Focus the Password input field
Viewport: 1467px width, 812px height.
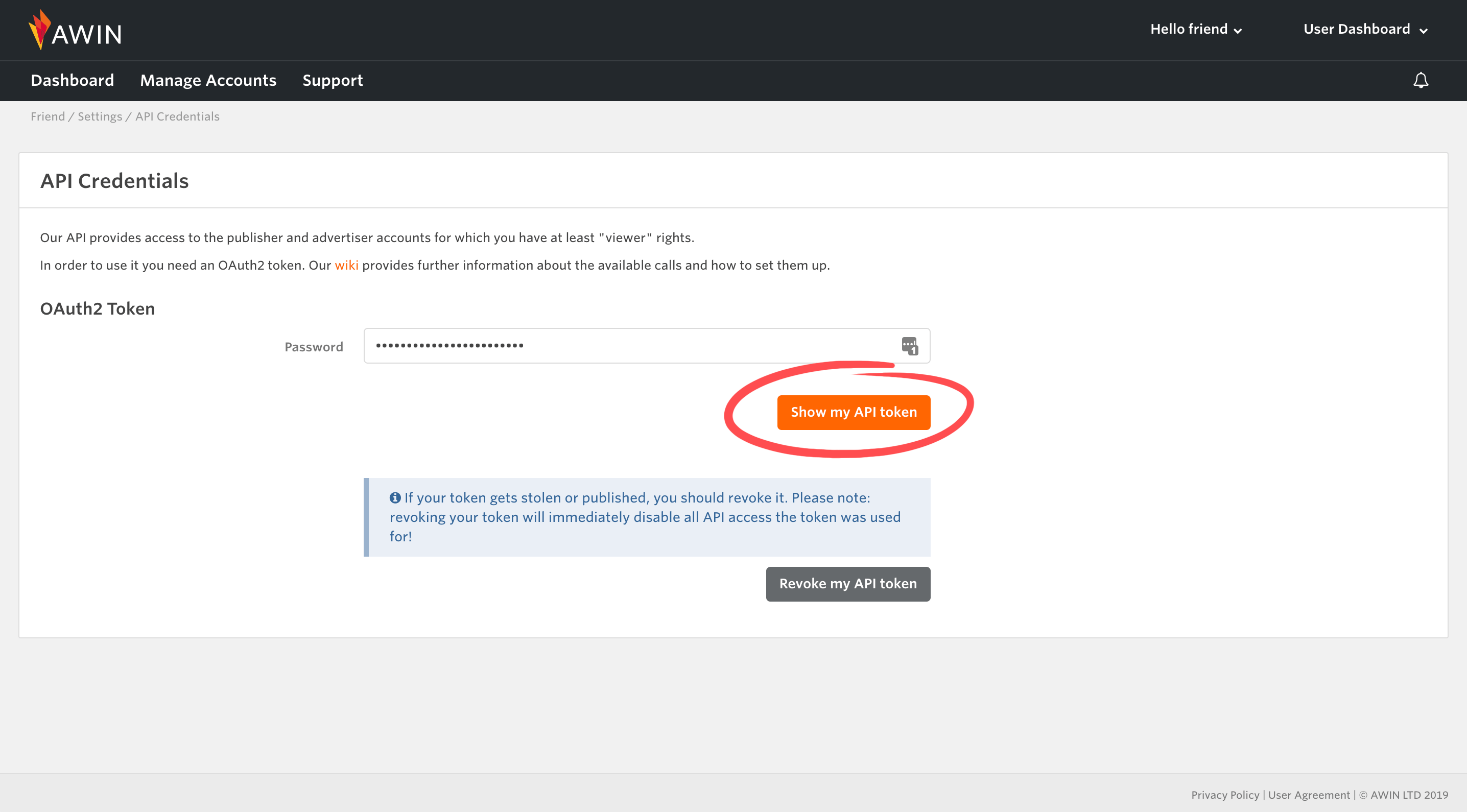[647, 346]
